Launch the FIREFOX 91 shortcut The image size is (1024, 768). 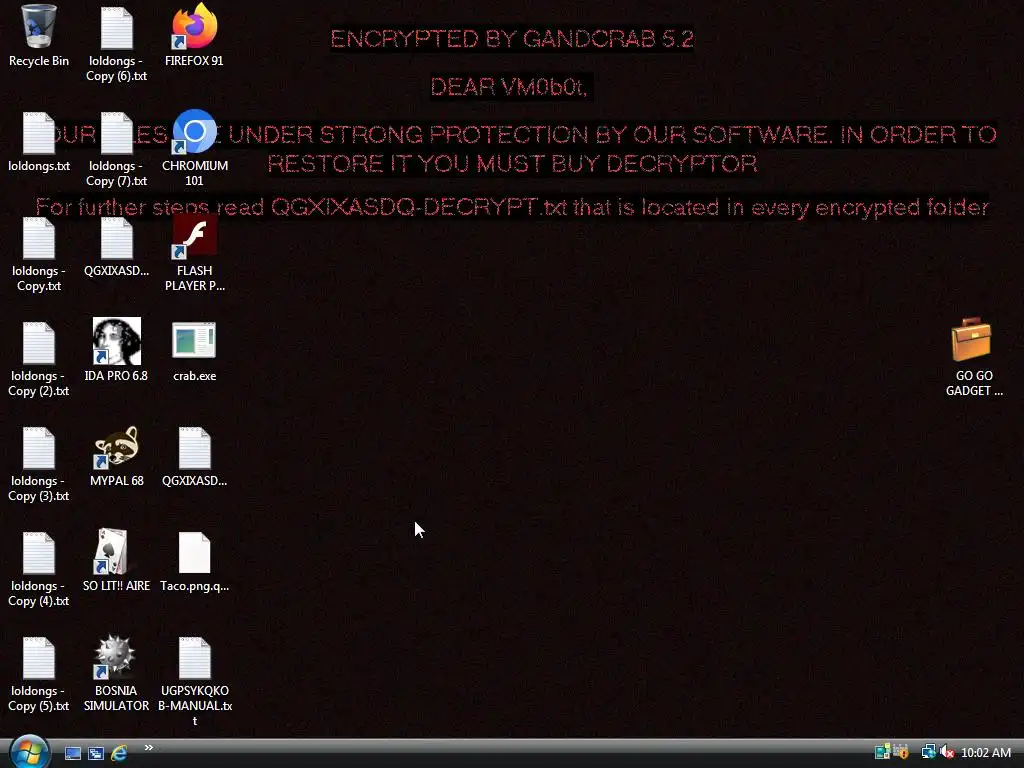click(x=194, y=36)
